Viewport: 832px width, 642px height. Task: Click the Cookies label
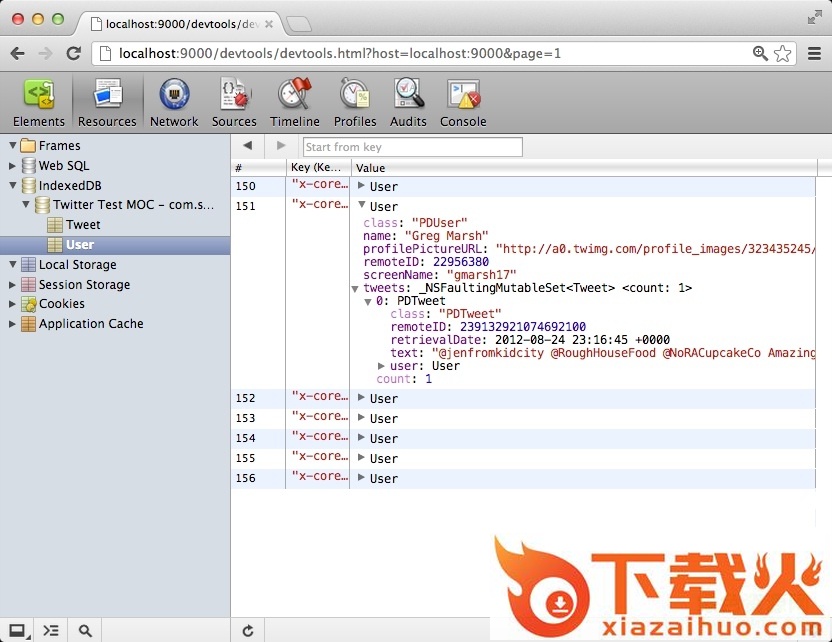[62, 303]
